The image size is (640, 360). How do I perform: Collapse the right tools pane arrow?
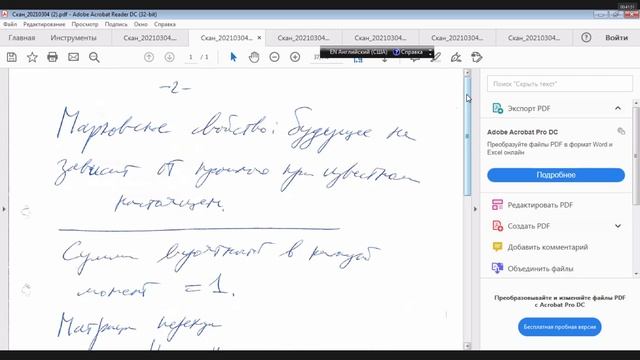[475, 209]
